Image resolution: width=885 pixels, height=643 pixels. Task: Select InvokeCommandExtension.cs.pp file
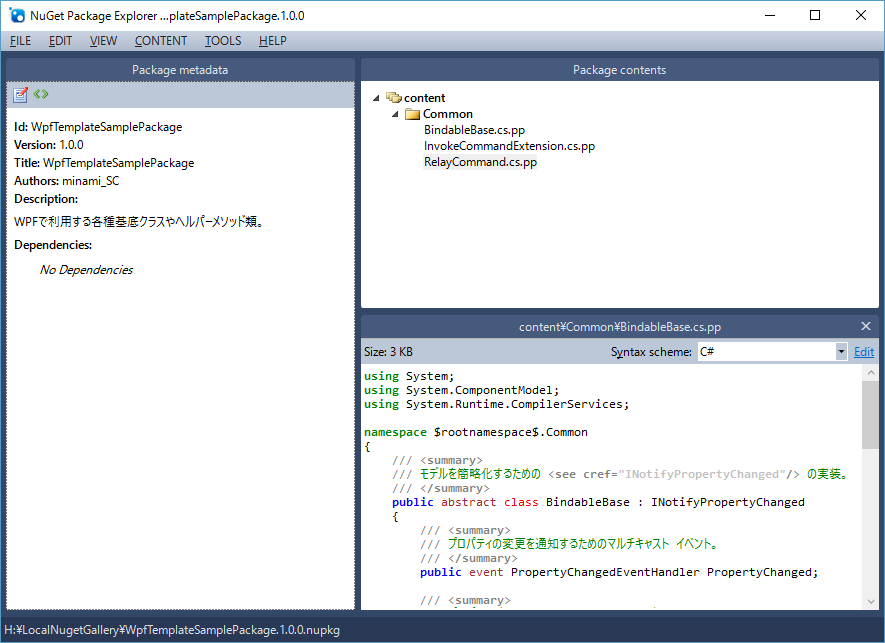pyautogui.click(x=509, y=146)
